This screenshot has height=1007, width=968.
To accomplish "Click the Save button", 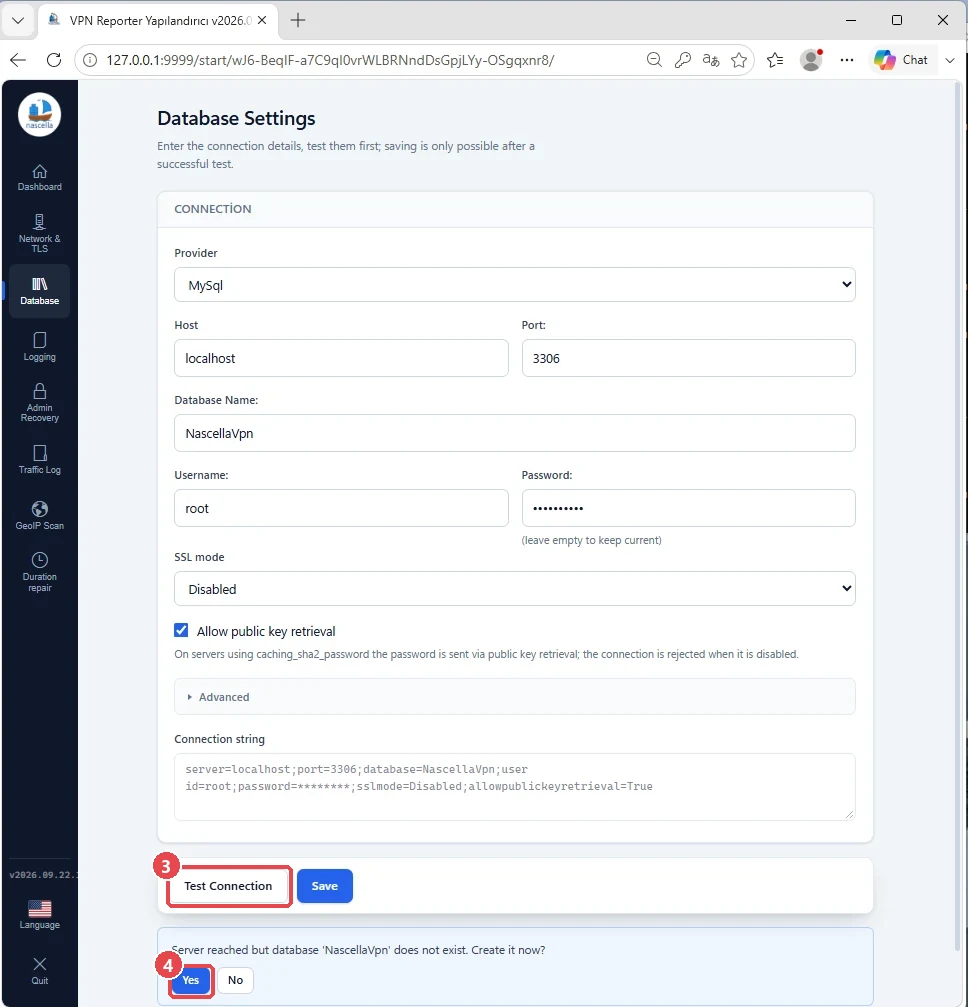I will (x=324, y=886).
